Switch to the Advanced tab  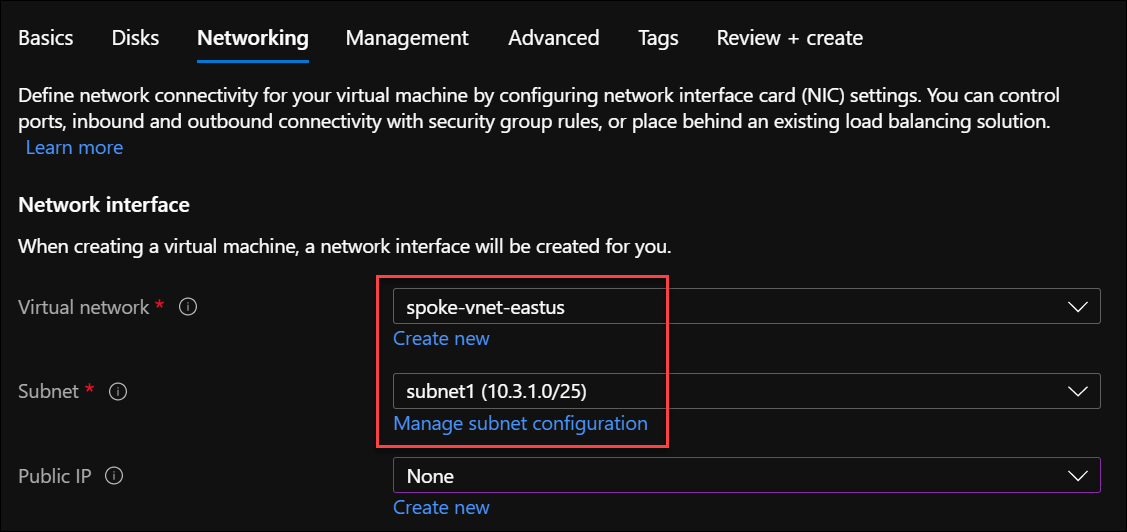553,38
